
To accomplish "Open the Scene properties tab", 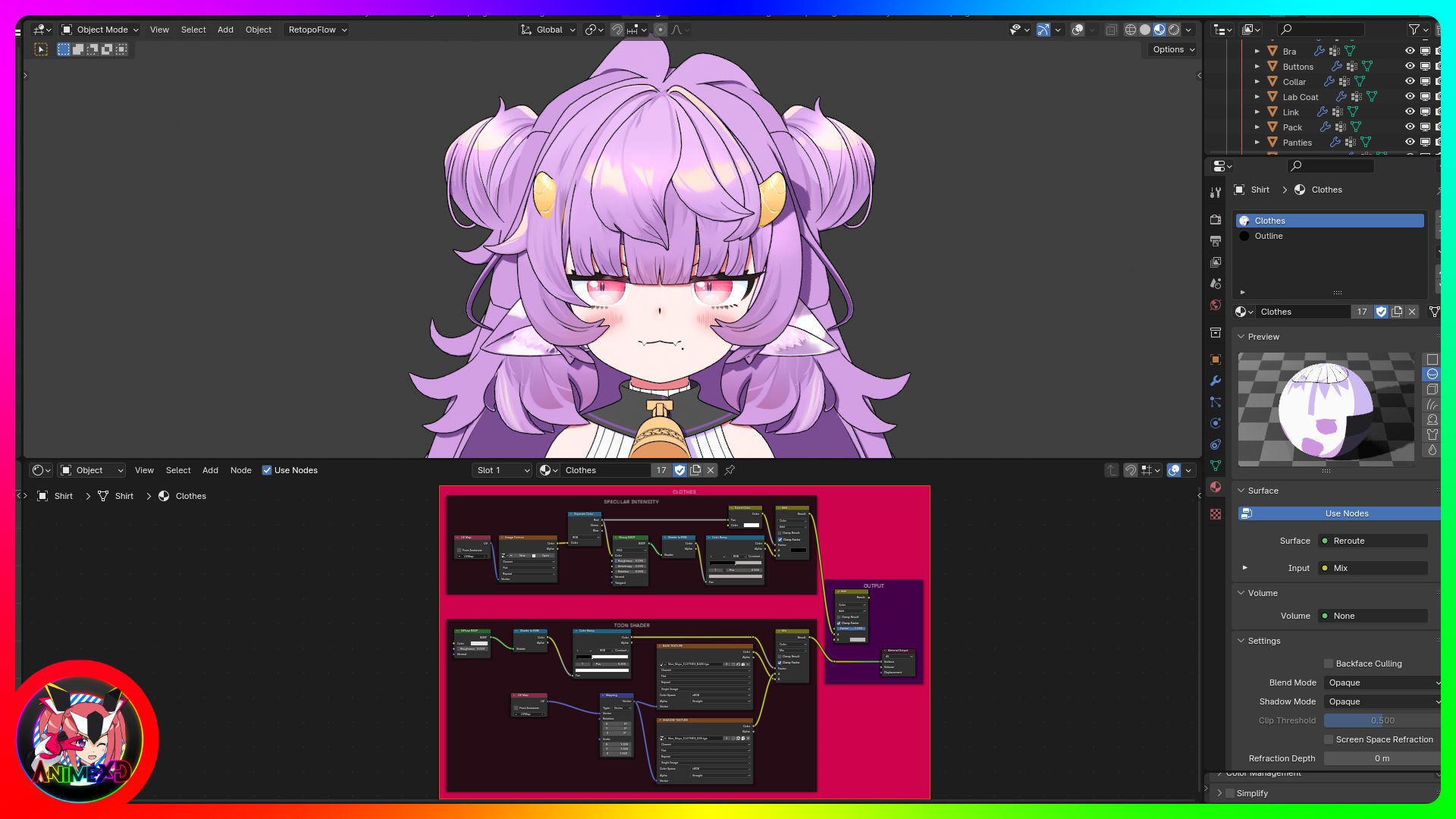I will pyautogui.click(x=1216, y=284).
